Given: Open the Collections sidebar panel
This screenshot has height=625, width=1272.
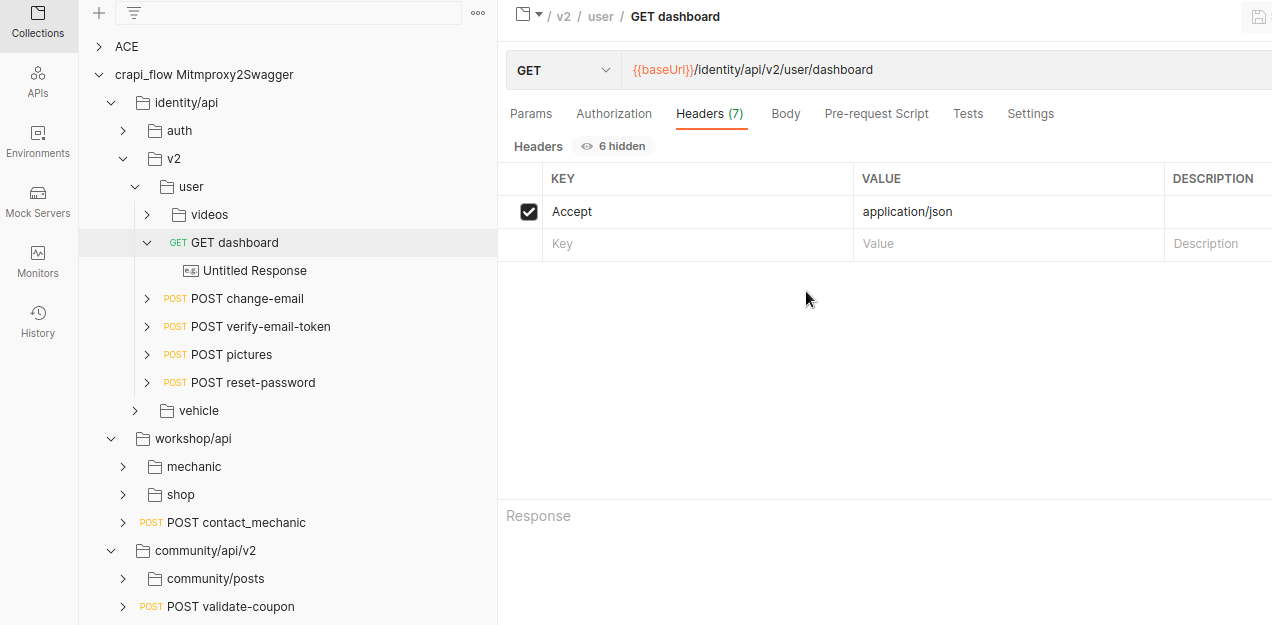Looking at the screenshot, I should pyautogui.click(x=38, y=23).
